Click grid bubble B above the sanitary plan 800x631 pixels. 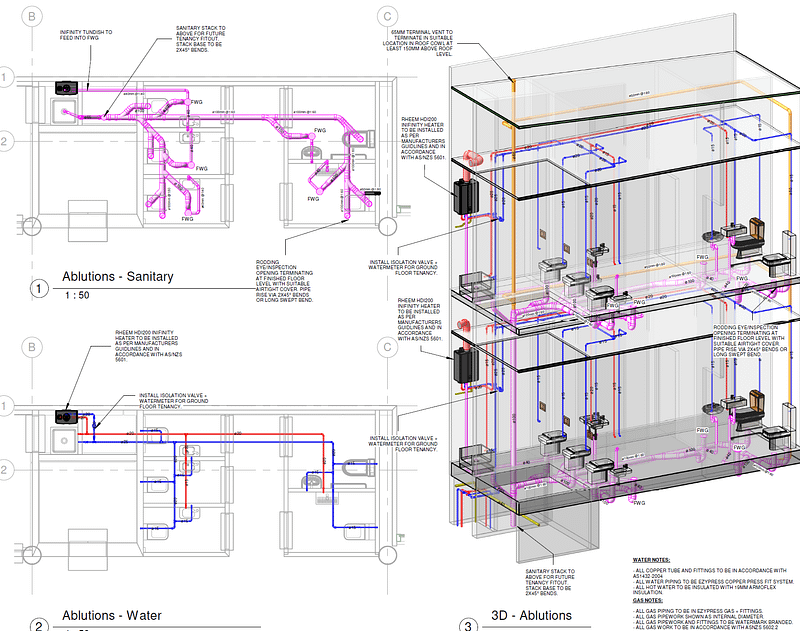click(35, 17)
